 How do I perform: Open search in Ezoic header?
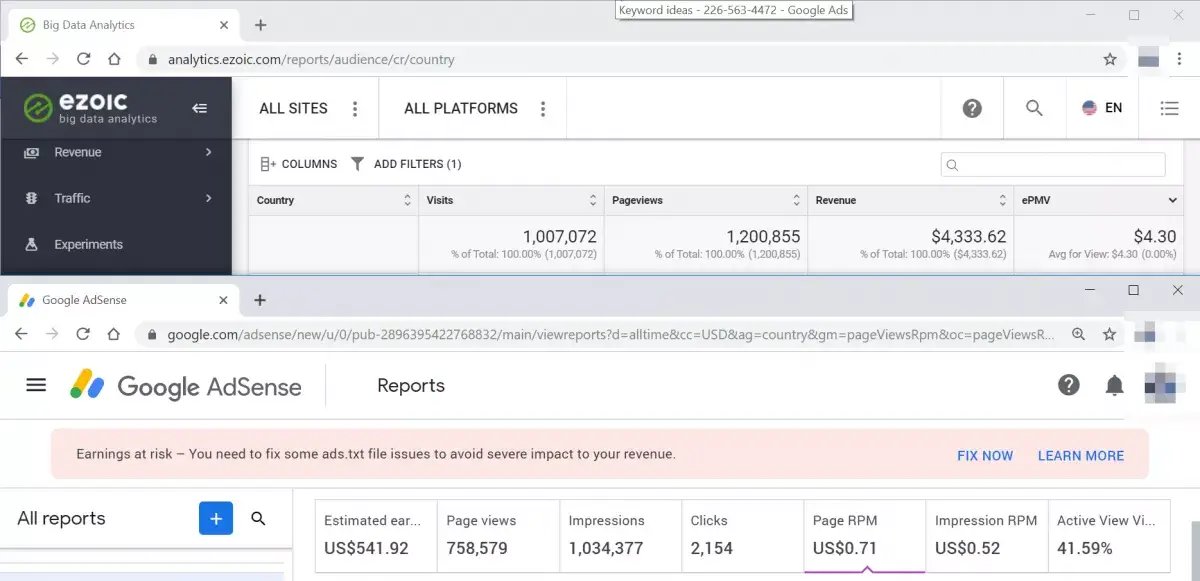click(1035, 108)
